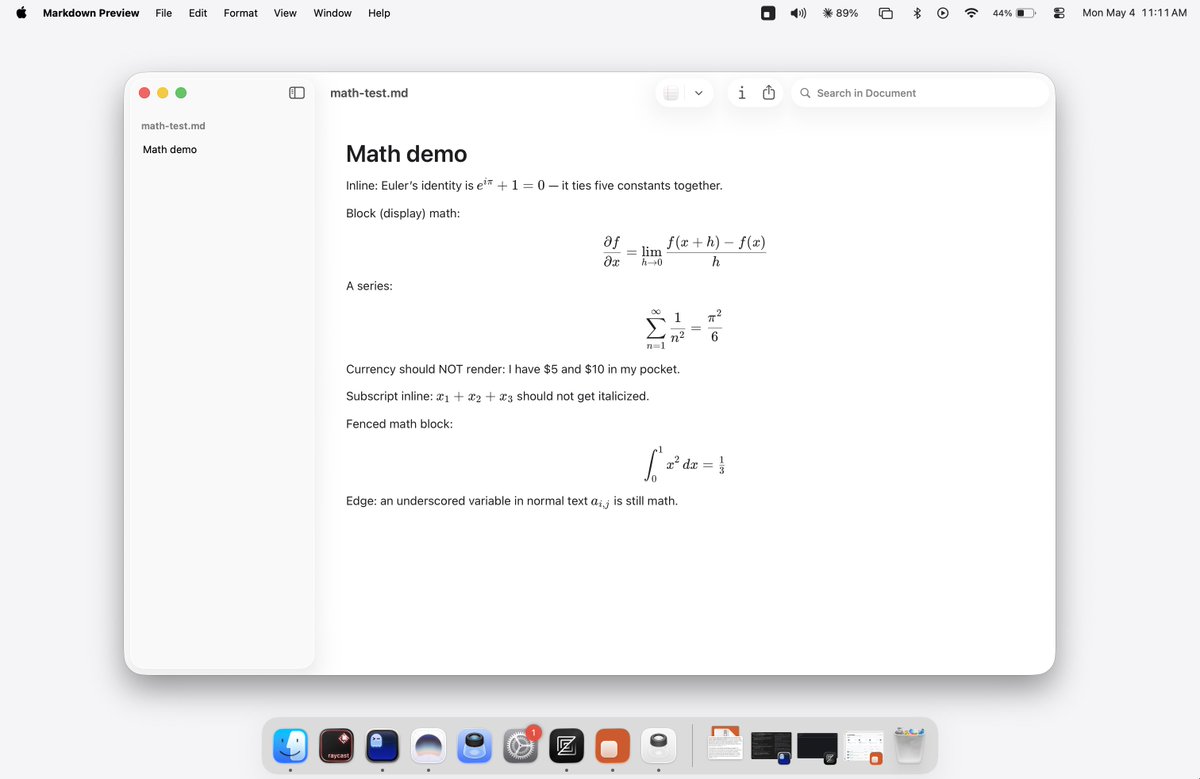Screen dimensions: 1200x779
Task: Click the 'Currency should NOT render' sentence
Action: coord(513,369)
